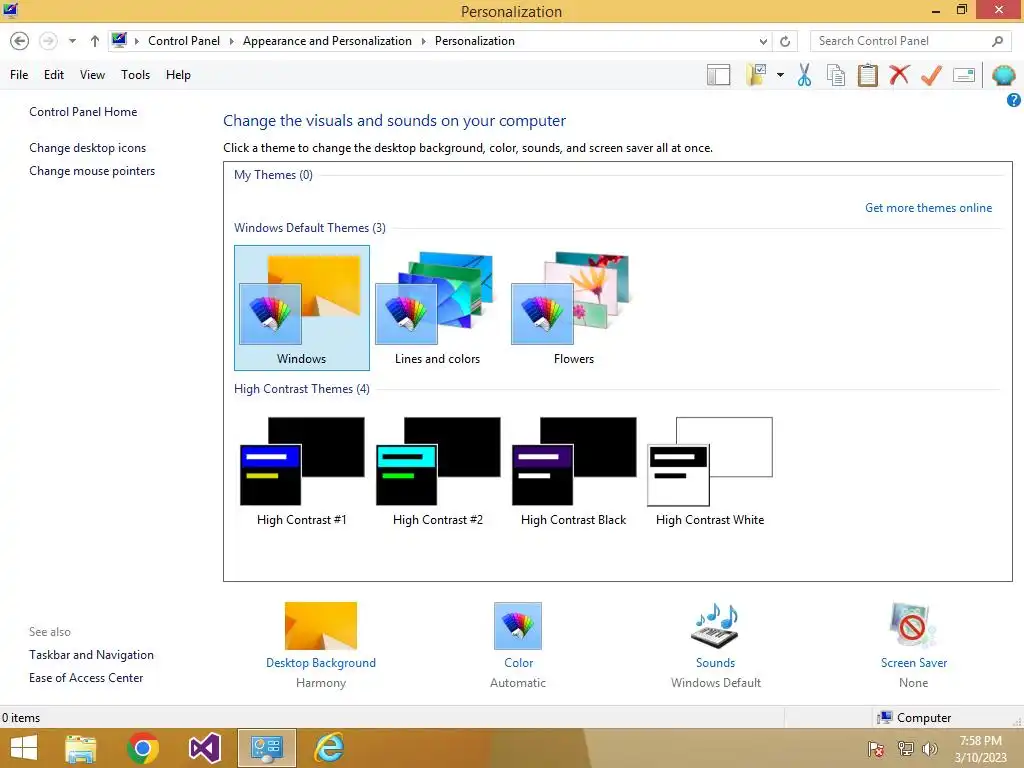Open the Windows Start button

pyautogui.click(x=24, y=748)
